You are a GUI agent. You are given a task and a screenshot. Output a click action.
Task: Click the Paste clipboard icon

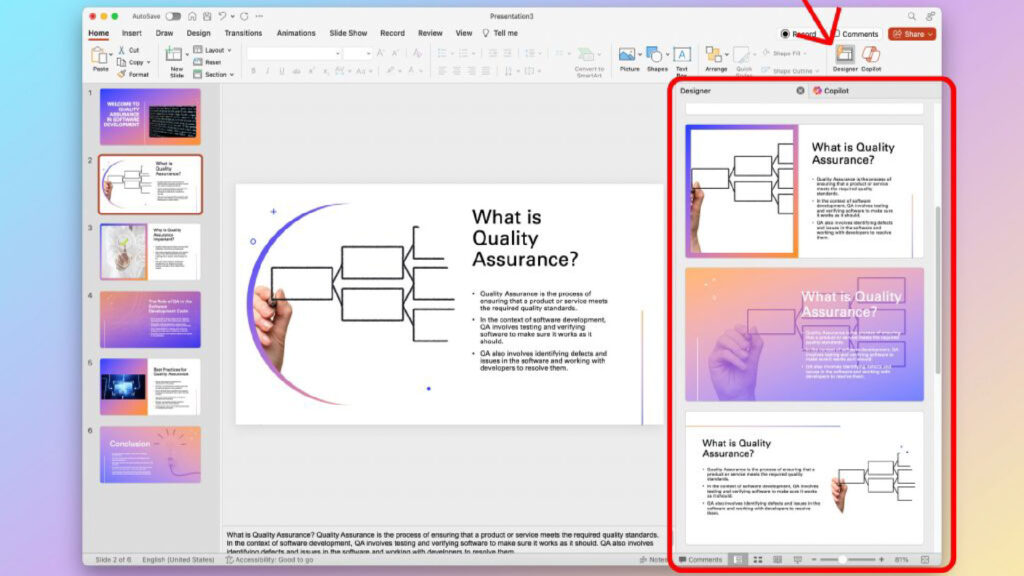[x=100, y=58]
